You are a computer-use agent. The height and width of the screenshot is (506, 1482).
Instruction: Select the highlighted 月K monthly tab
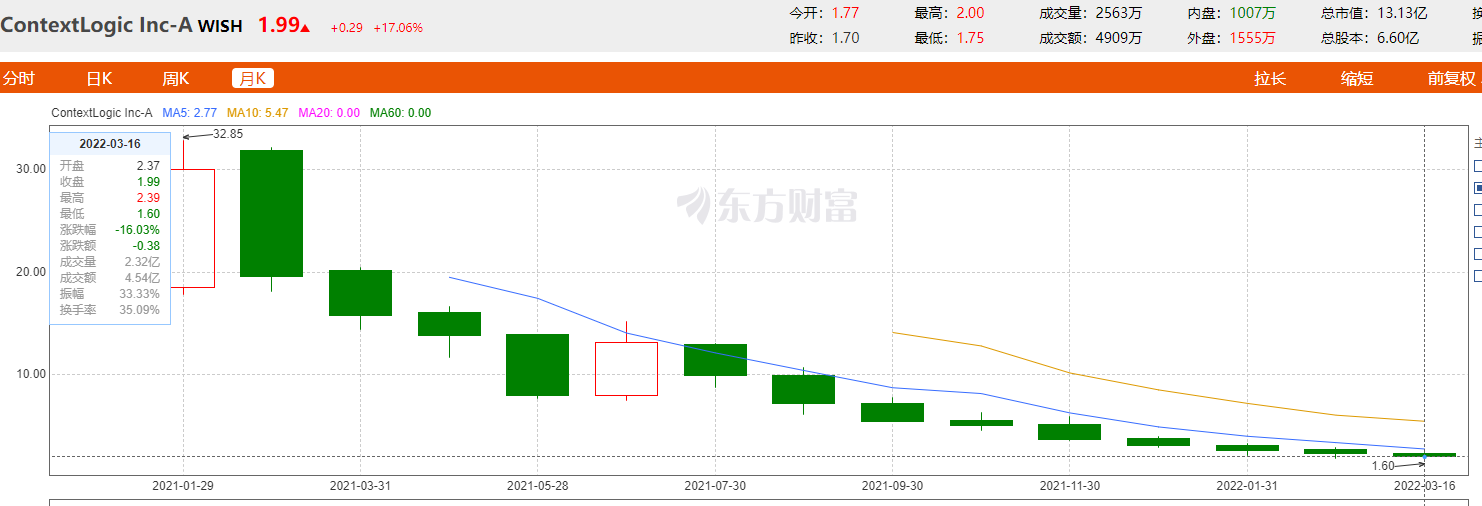(x=252, y=78)
